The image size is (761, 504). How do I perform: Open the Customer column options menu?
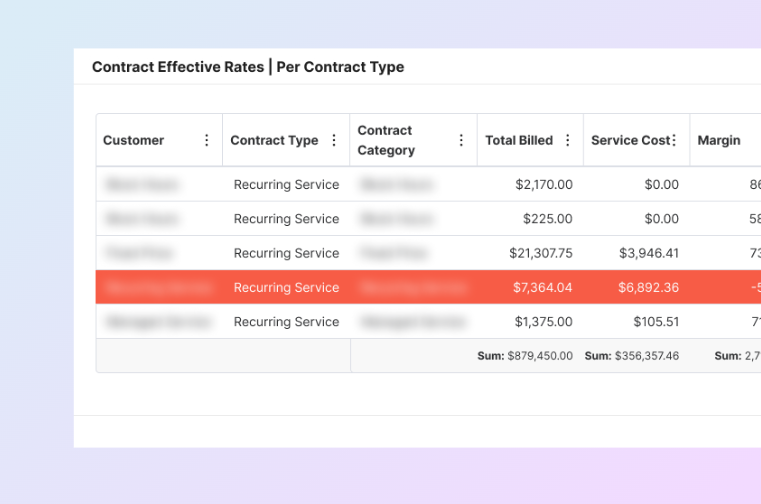tap(207, 141)
